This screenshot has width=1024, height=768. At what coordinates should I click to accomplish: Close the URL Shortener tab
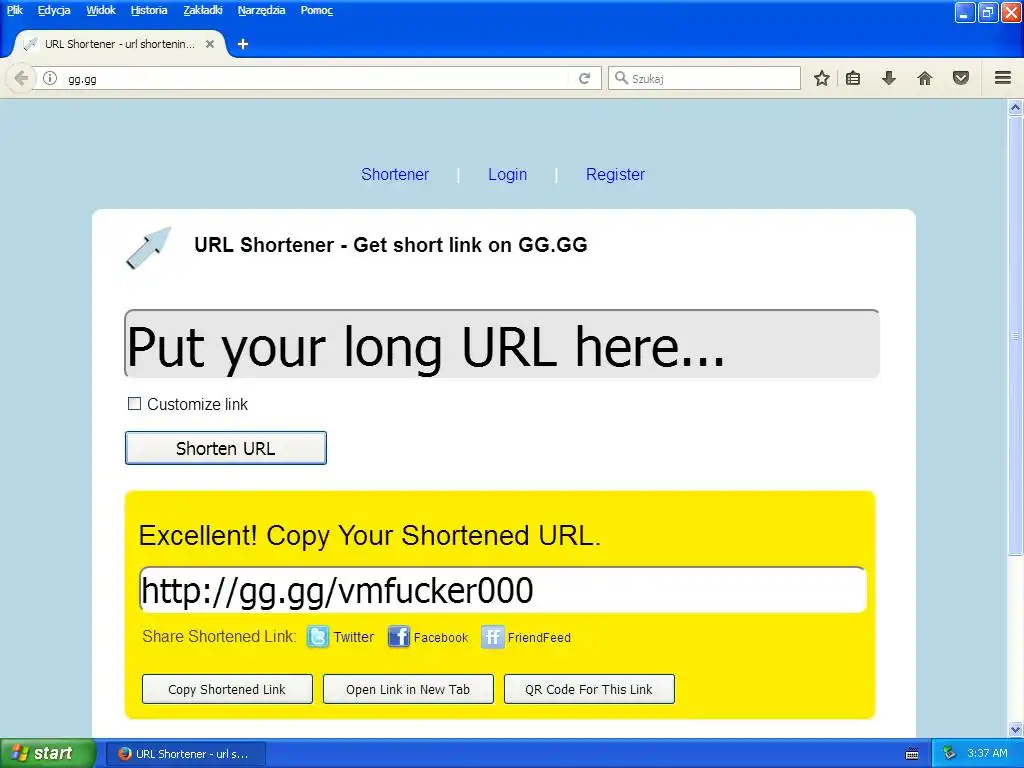(x=210, y=44)
